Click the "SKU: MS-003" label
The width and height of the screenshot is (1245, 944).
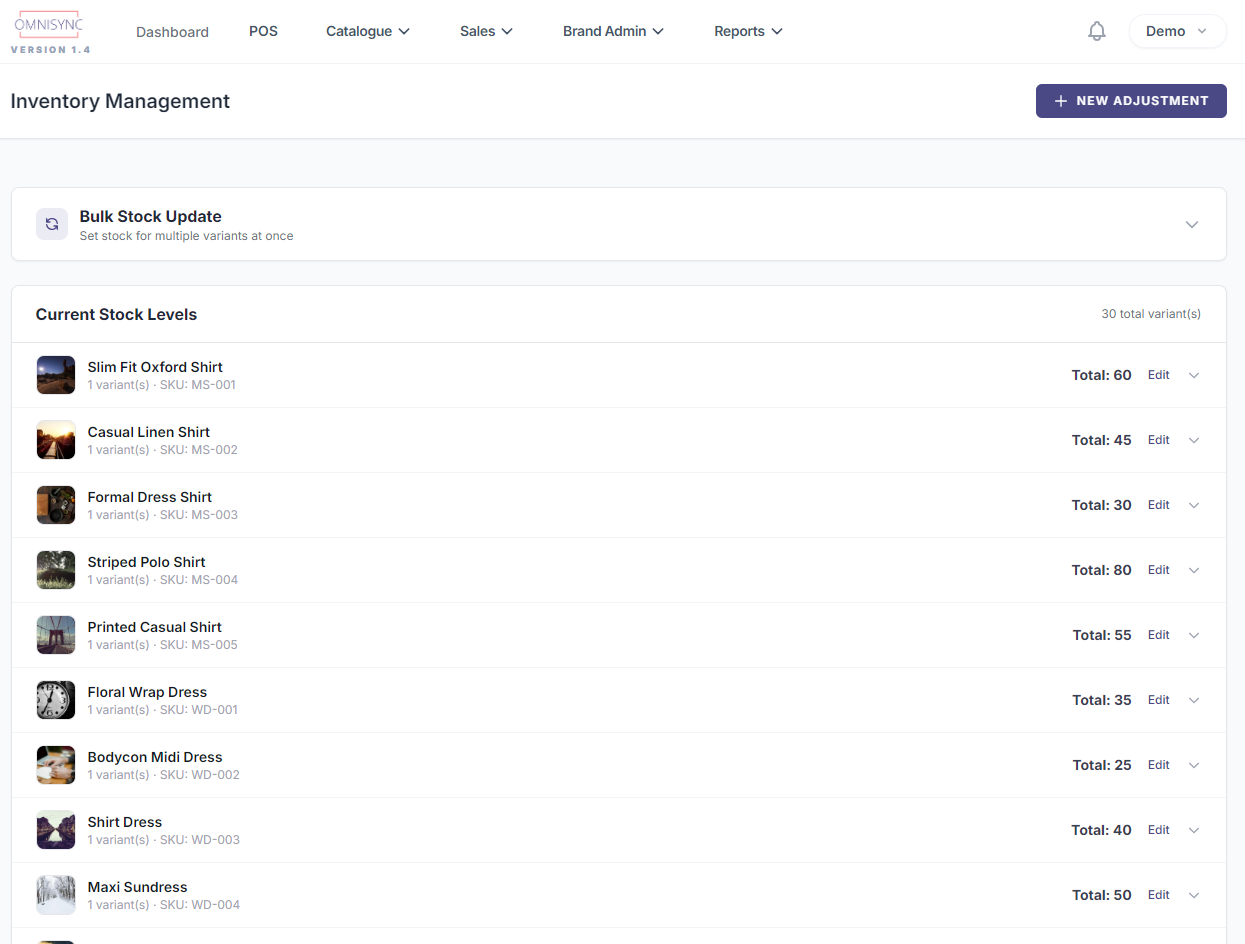pos(199,515)
